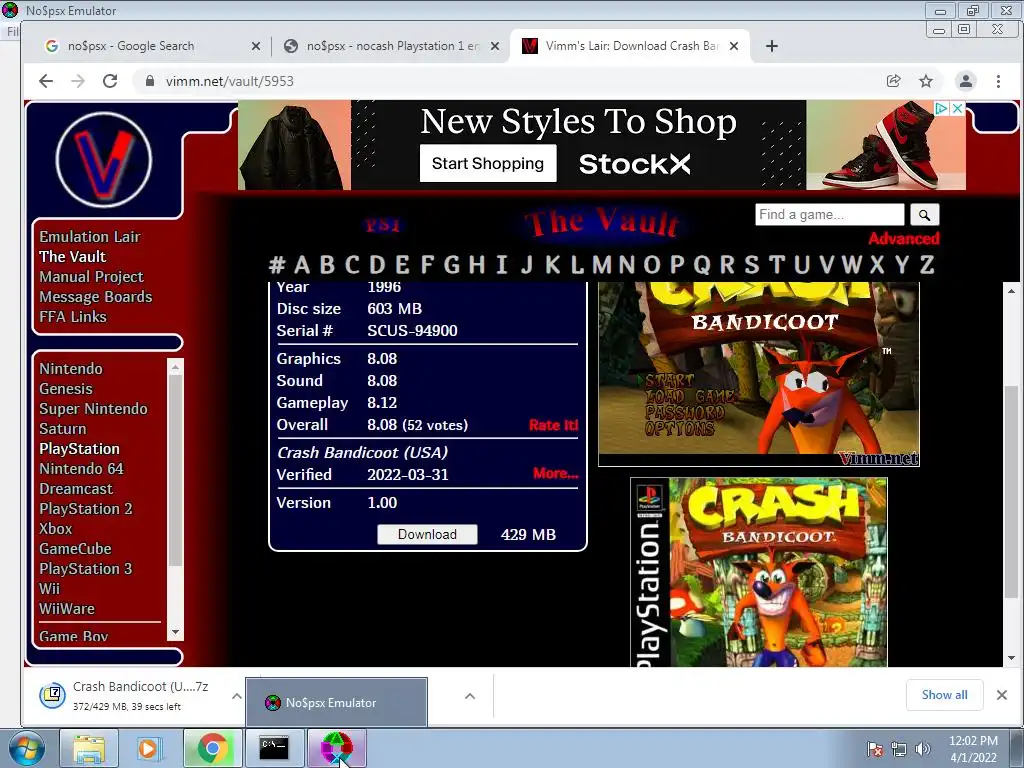
Task: Switch to Chrome in taskbar
Action: point(212,748)
